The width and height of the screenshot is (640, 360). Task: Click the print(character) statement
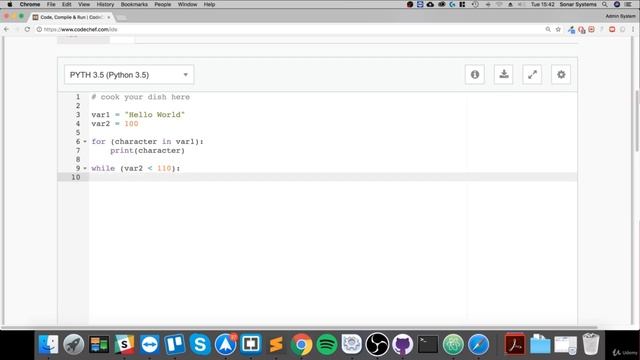[x=147, y=151]
